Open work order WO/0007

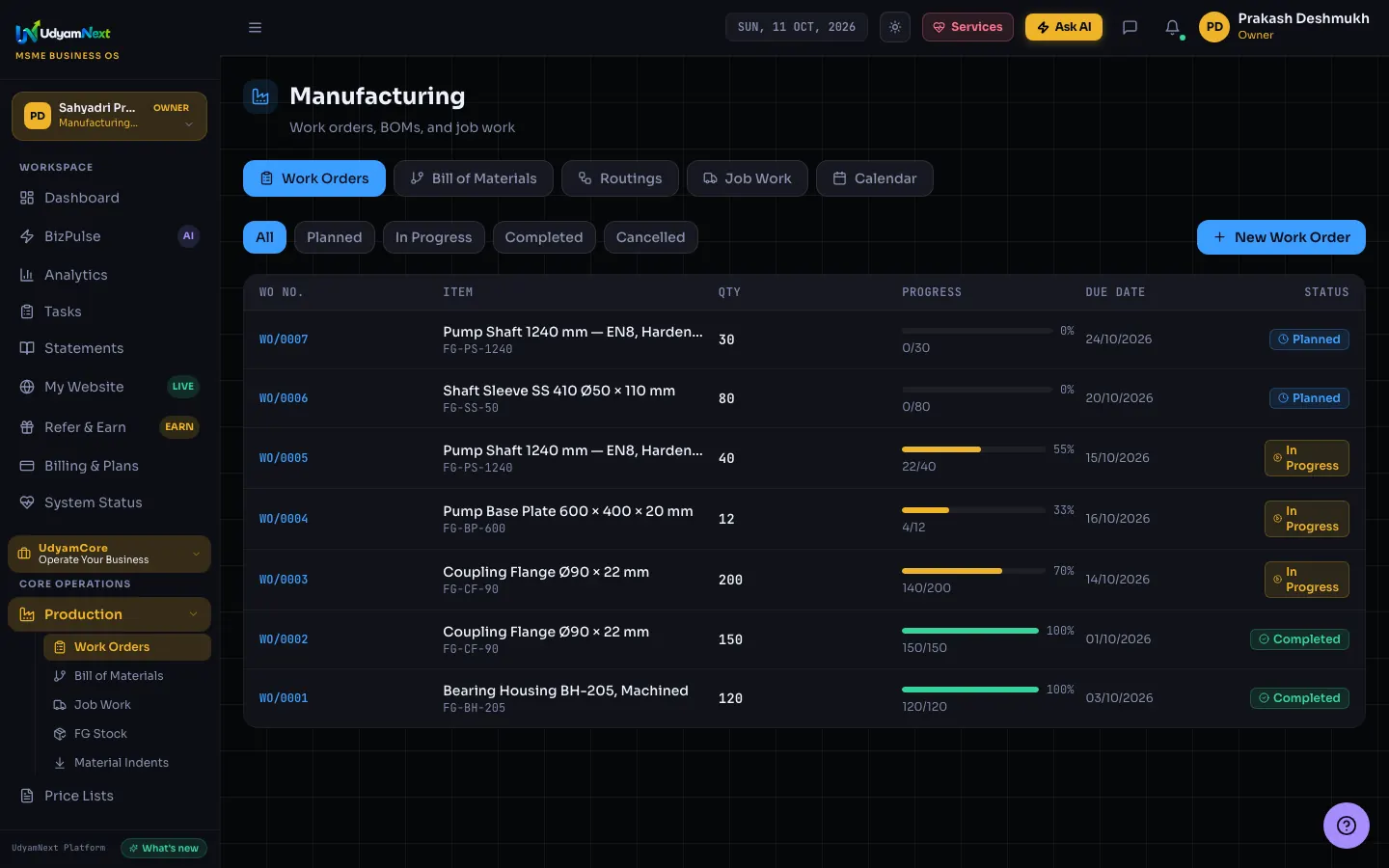click(284, 339)
